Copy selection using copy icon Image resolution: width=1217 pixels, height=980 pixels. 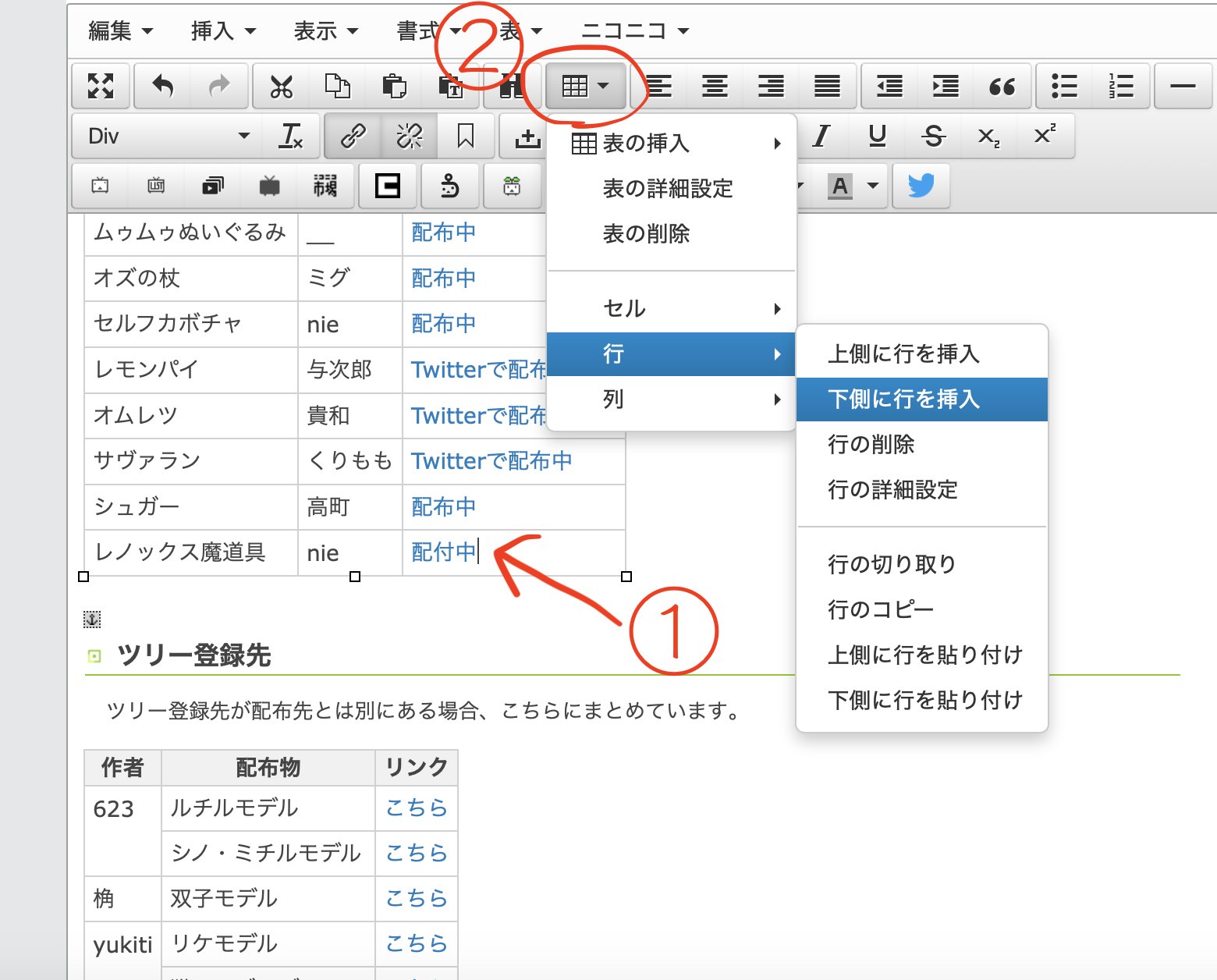tap(337, 86)
